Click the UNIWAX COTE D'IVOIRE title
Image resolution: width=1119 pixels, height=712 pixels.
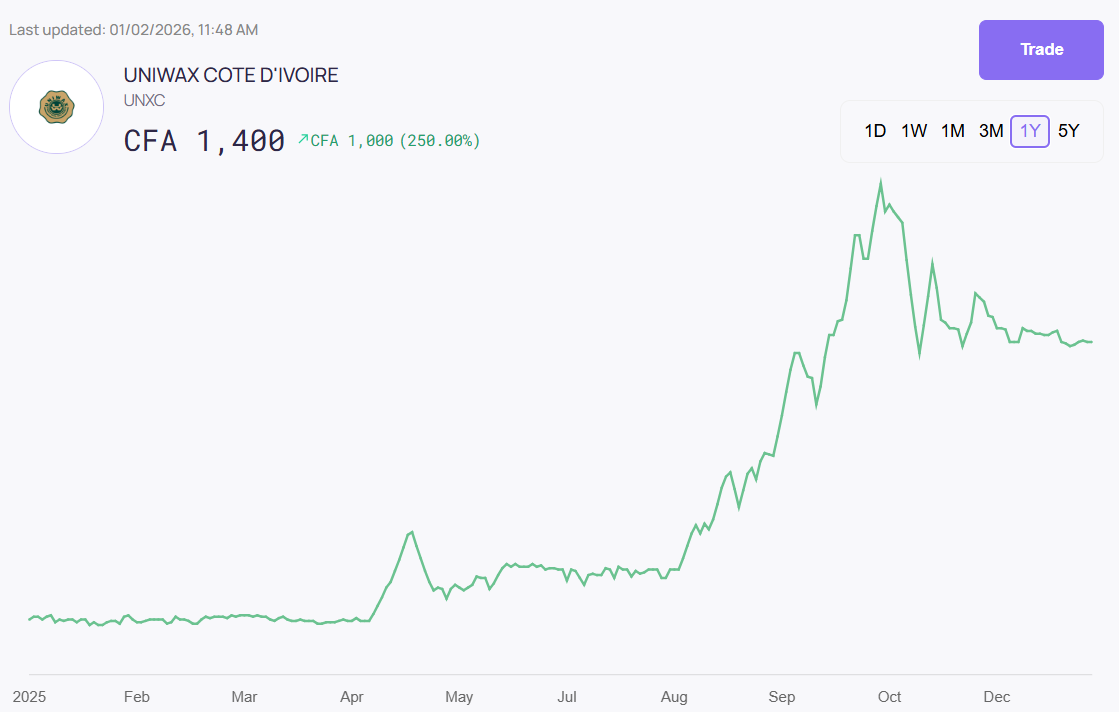[231, 75]
